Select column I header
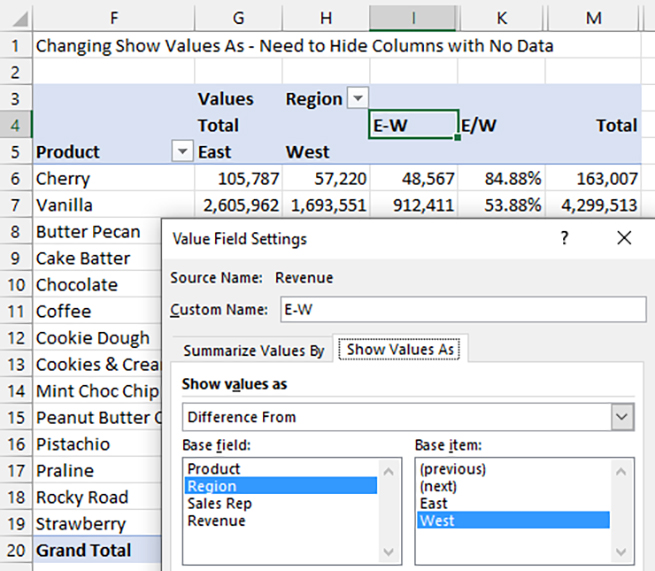Image resolution: width=655 pixels, height=571 pixels. [x=413, y=18]
